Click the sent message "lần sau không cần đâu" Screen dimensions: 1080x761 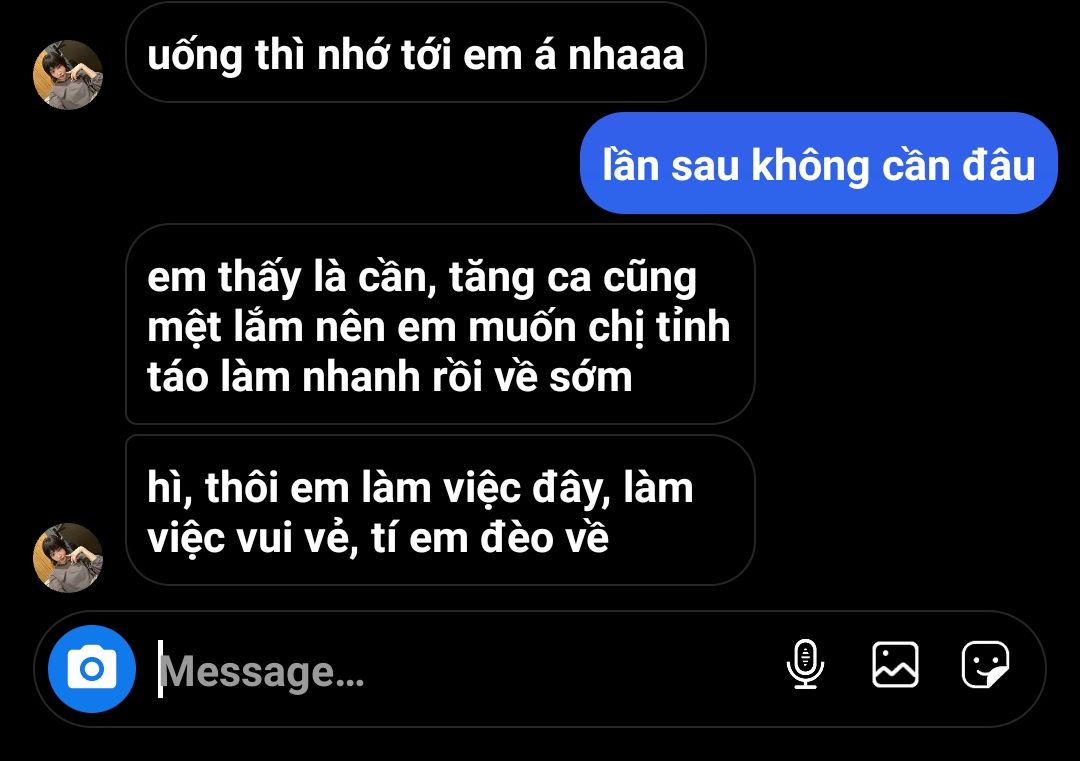point(818,165)
